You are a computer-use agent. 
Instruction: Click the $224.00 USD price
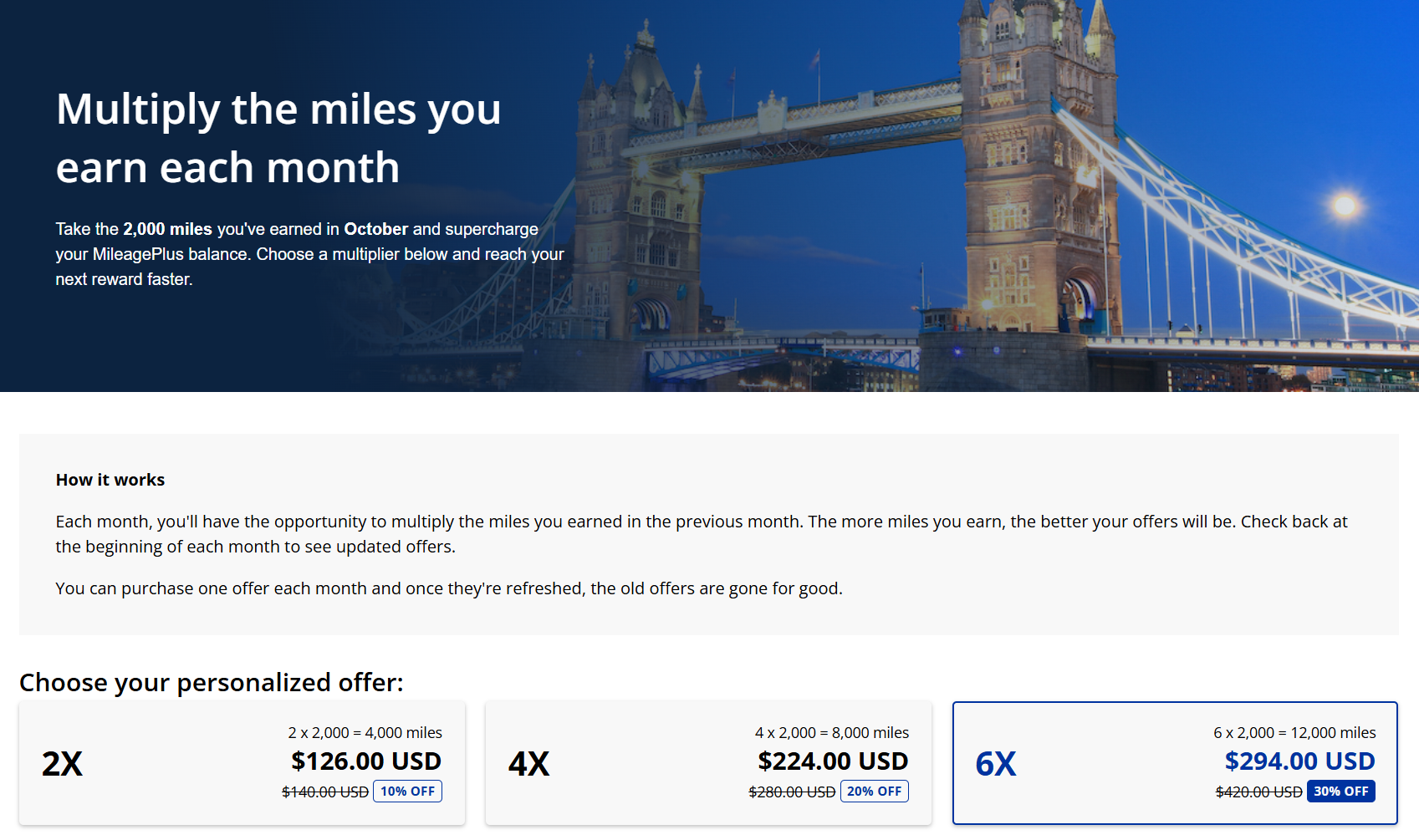(x=832, y=761)
